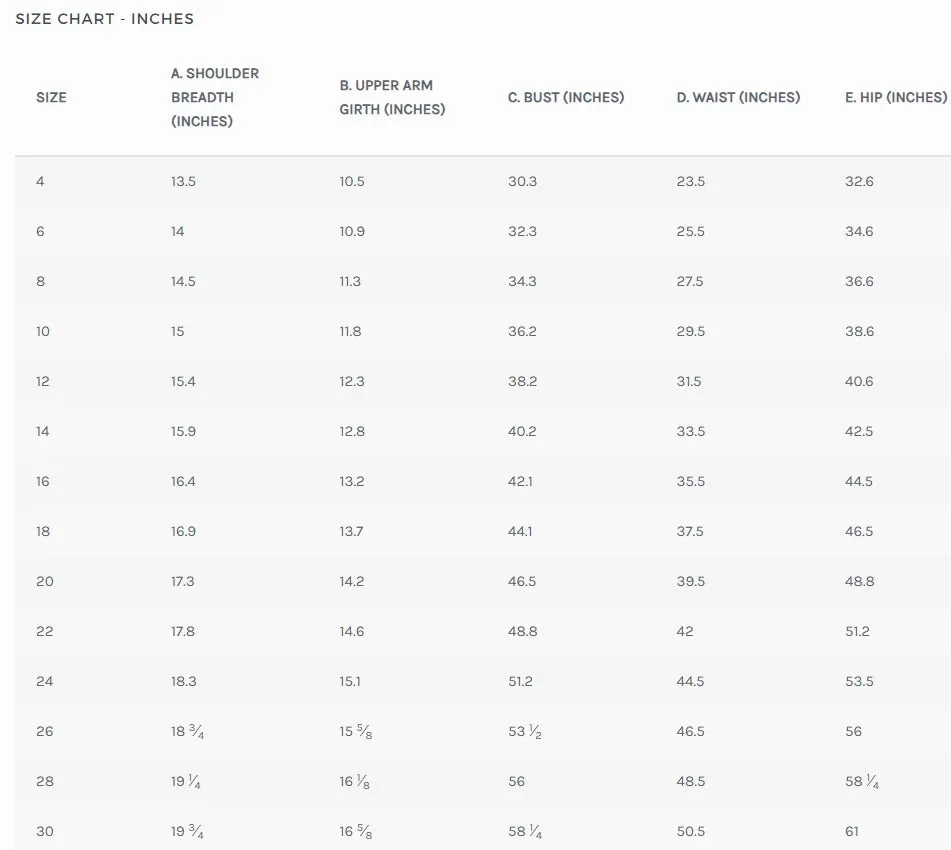Image resolution: width=951 pixels, height=850 pixels.
Task: Click the bust value 53 ½
Action: [x=524, y=731]
